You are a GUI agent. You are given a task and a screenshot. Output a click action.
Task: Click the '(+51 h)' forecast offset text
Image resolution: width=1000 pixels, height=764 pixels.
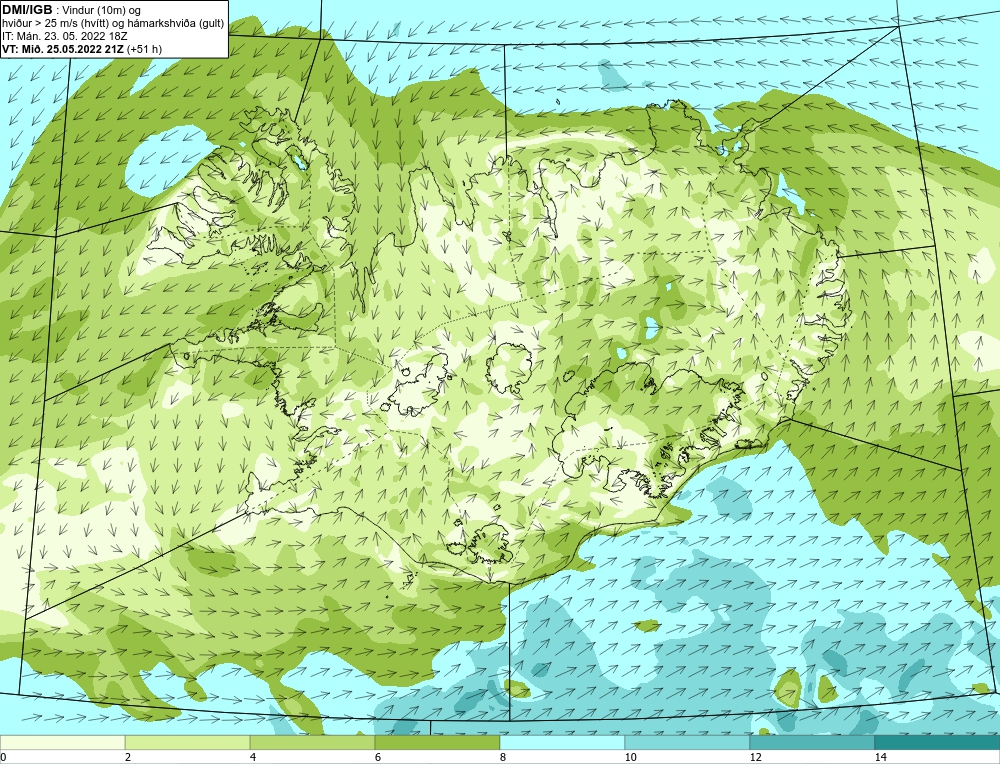tap(145, 49)
